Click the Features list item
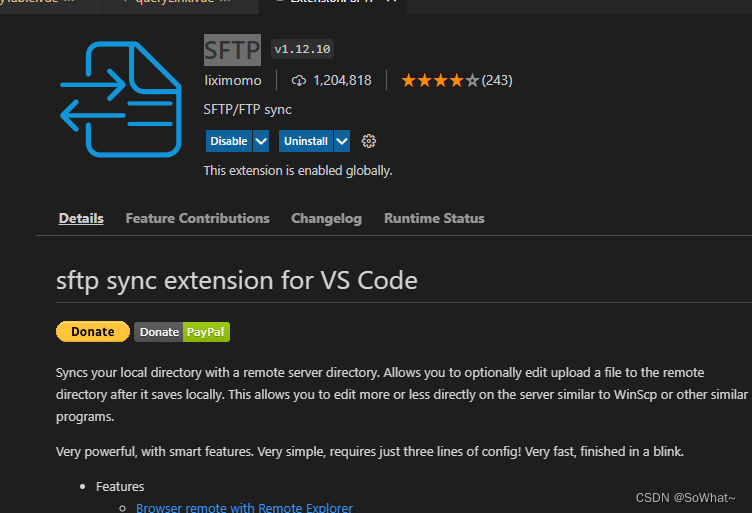The image size is (752, 513). (x=120, y=487)
